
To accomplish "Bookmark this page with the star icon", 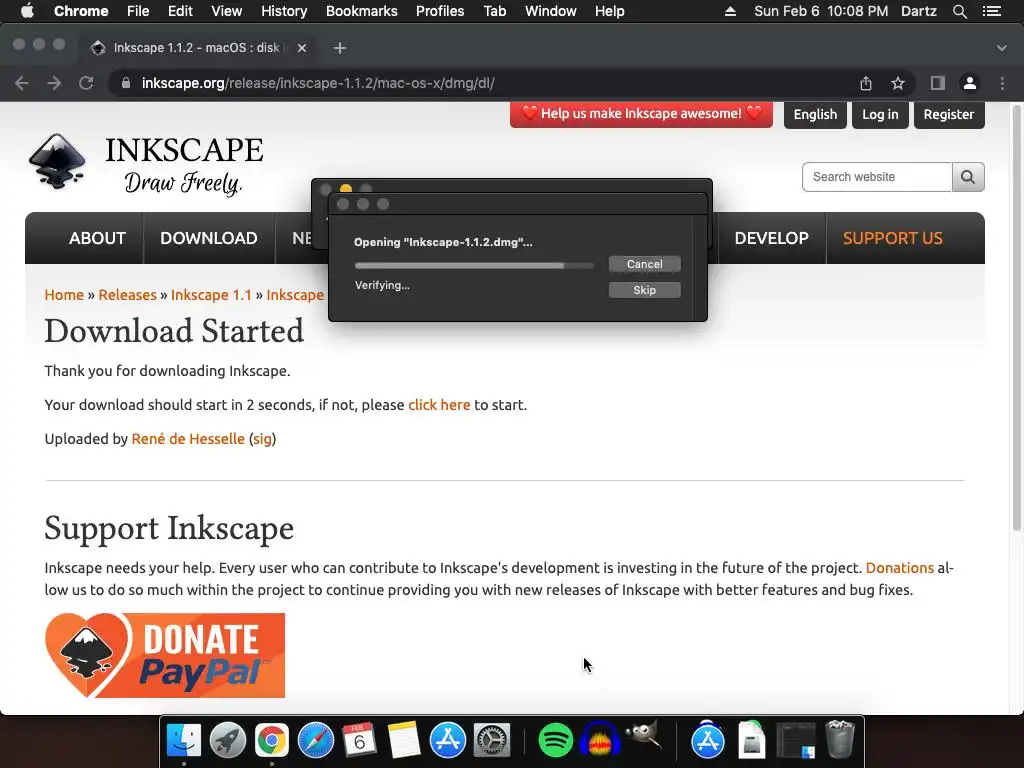I will point(898,83).
